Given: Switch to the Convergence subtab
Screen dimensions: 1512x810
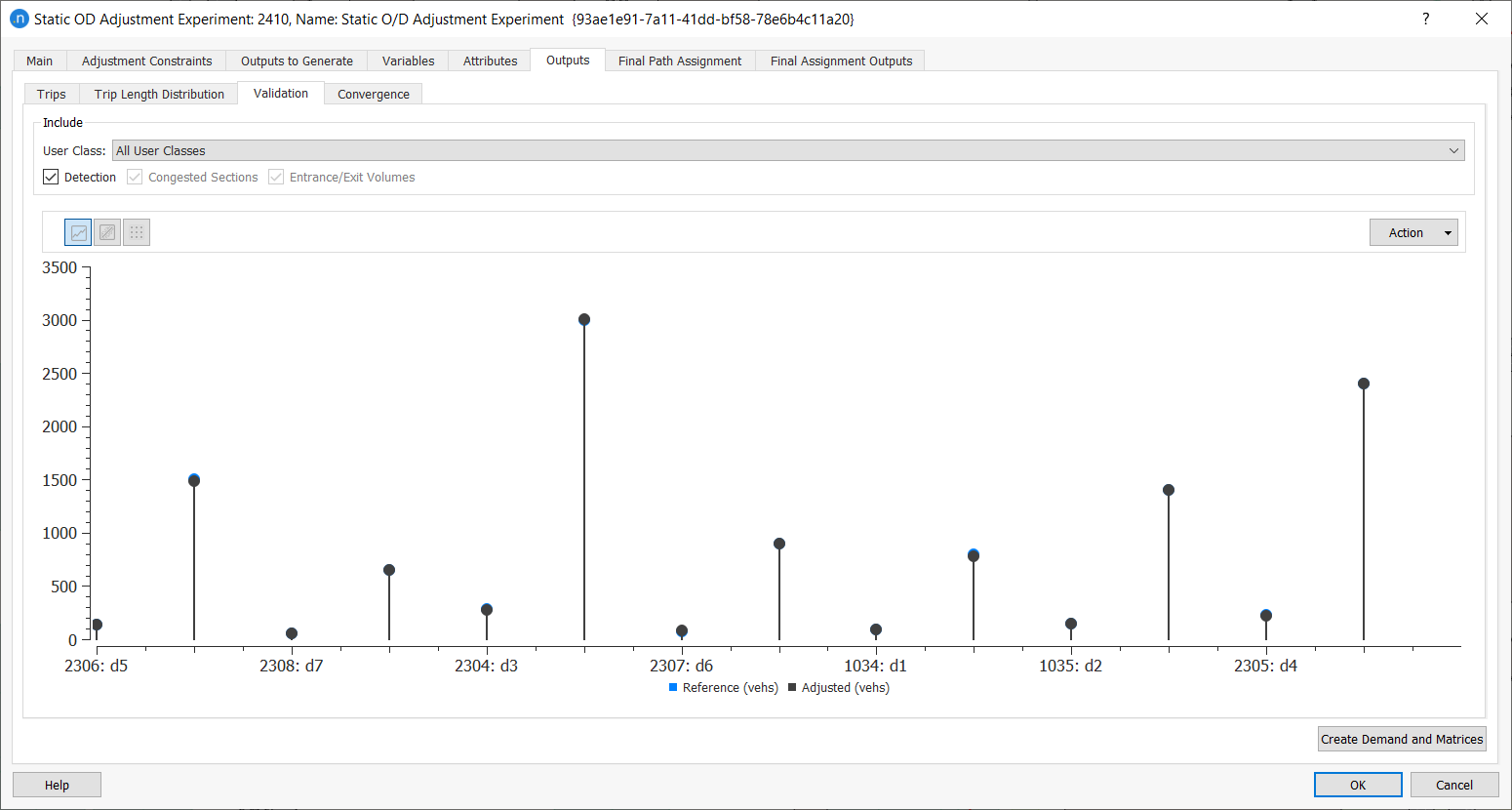Looking at the screenshot, I should pyautogui.click(x=373, y=95).
